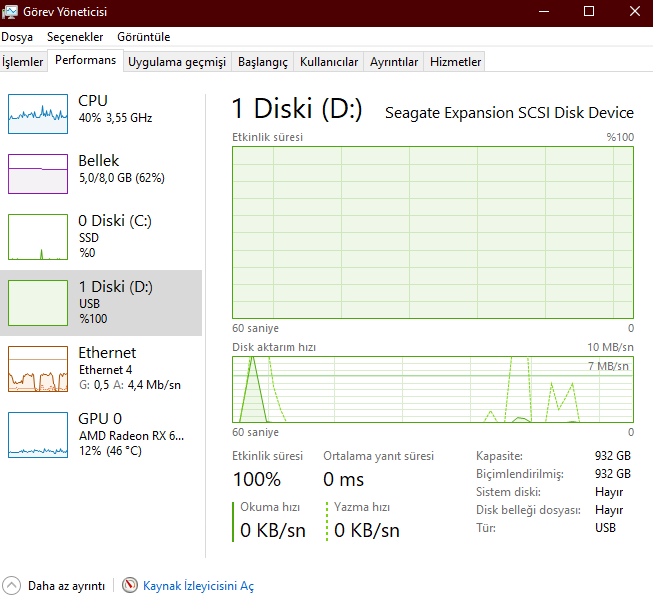Click the Resource Monitor icon

pyautogui.click(x=130, y=585)
